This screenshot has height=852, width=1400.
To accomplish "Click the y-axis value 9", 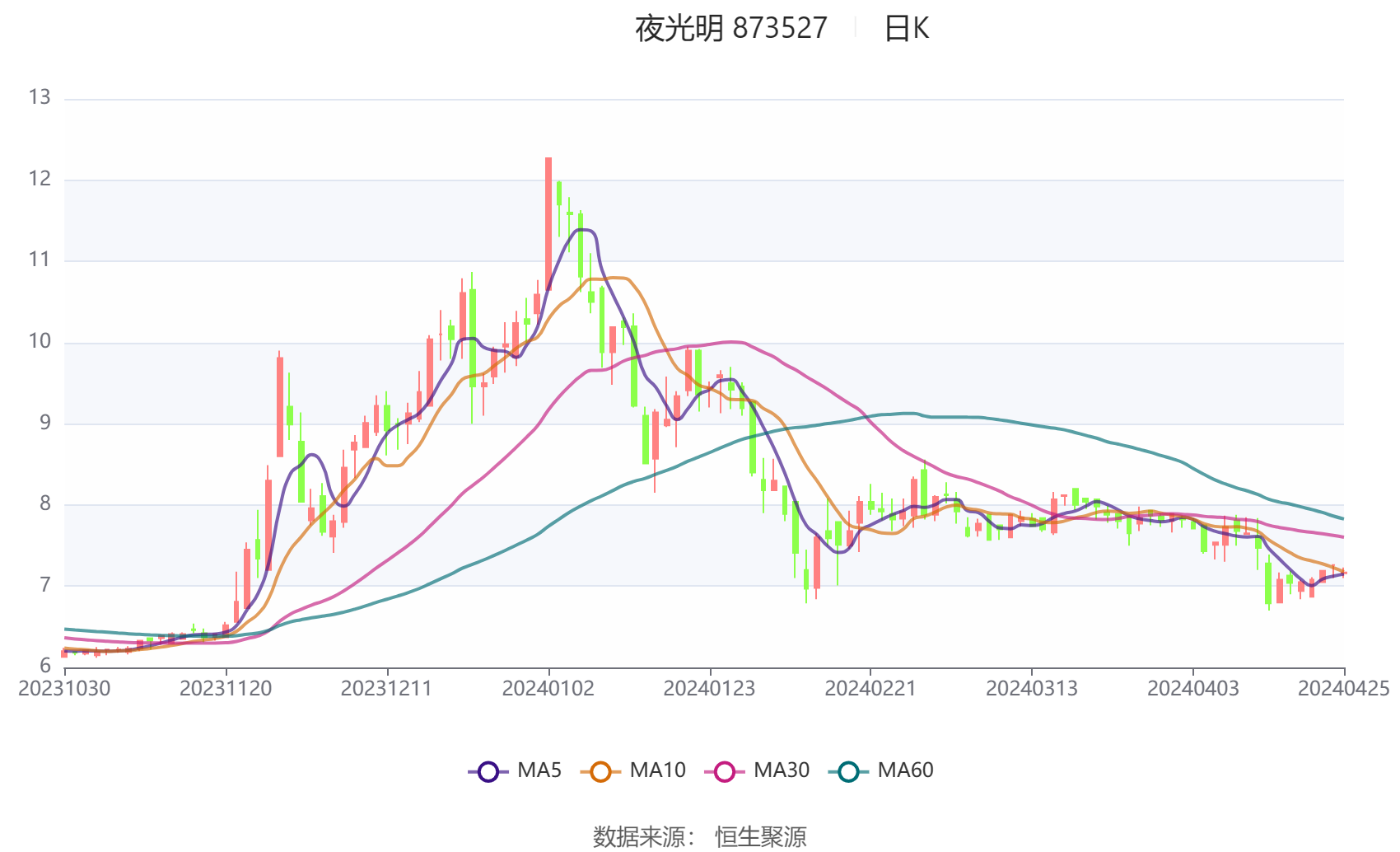I will [x=45, y=423].
